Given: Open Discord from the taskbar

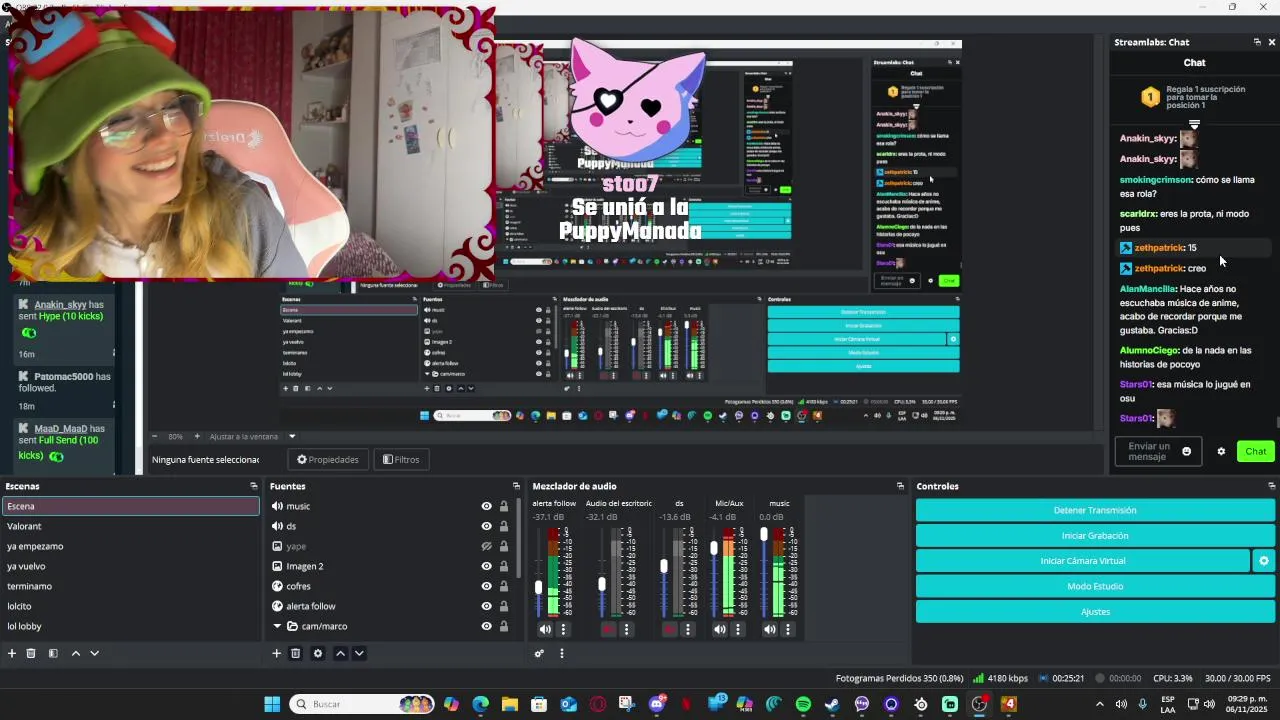Looking at the screenshot, I should pyautogui.click(x=657, y=704).
